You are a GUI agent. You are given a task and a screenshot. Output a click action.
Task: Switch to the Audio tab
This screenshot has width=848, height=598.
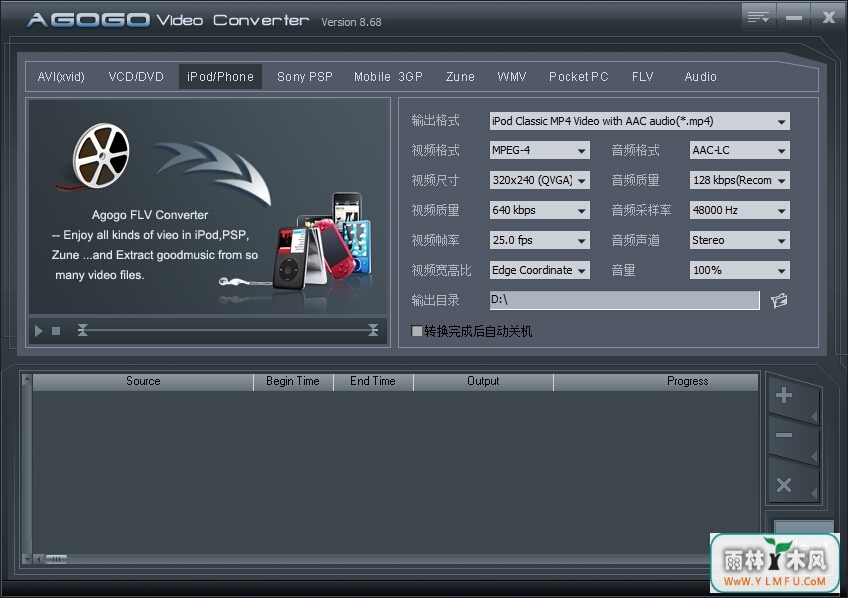[x=700, y=77]
